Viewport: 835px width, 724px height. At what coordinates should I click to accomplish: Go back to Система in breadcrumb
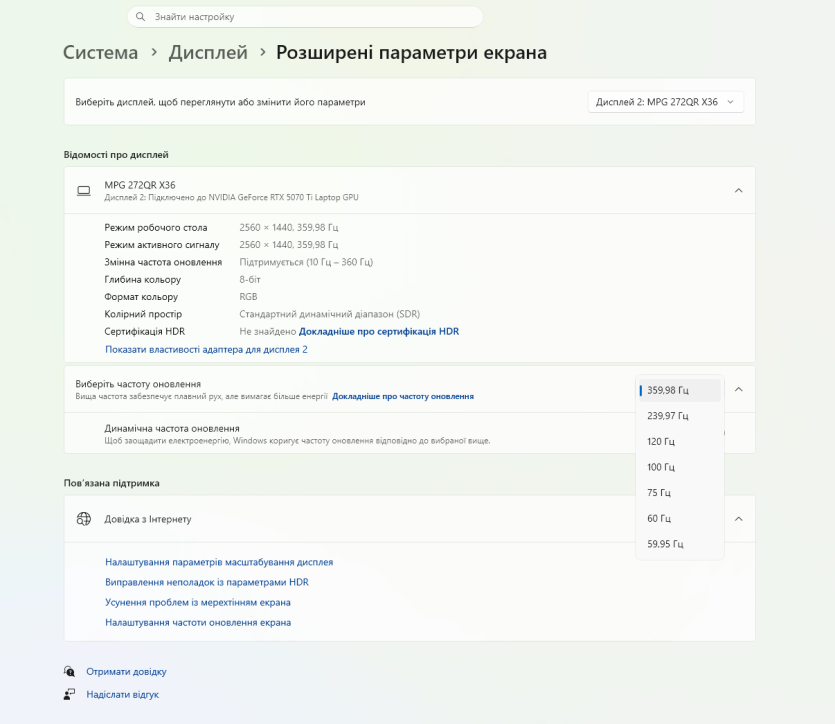(x=100, y=53)
